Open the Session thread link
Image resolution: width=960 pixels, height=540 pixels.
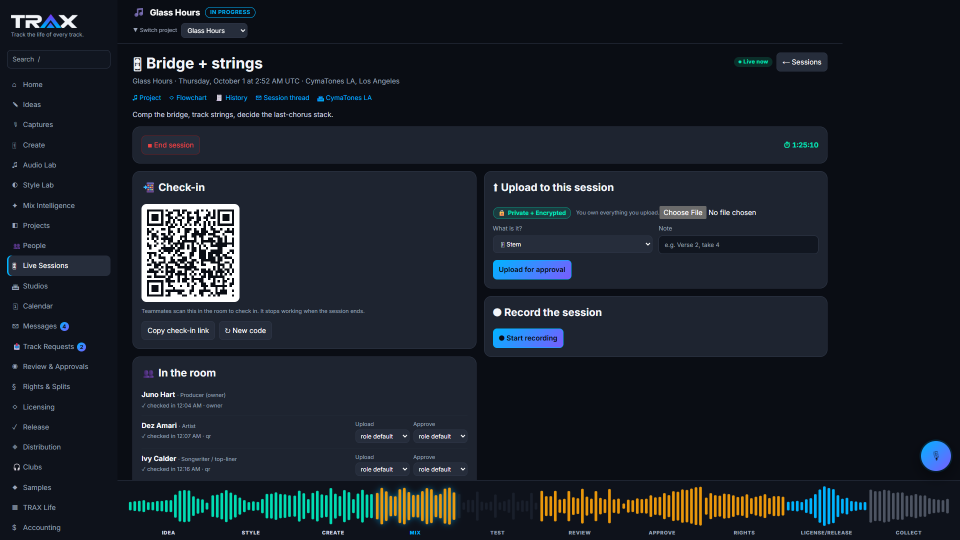pos(282,98)
